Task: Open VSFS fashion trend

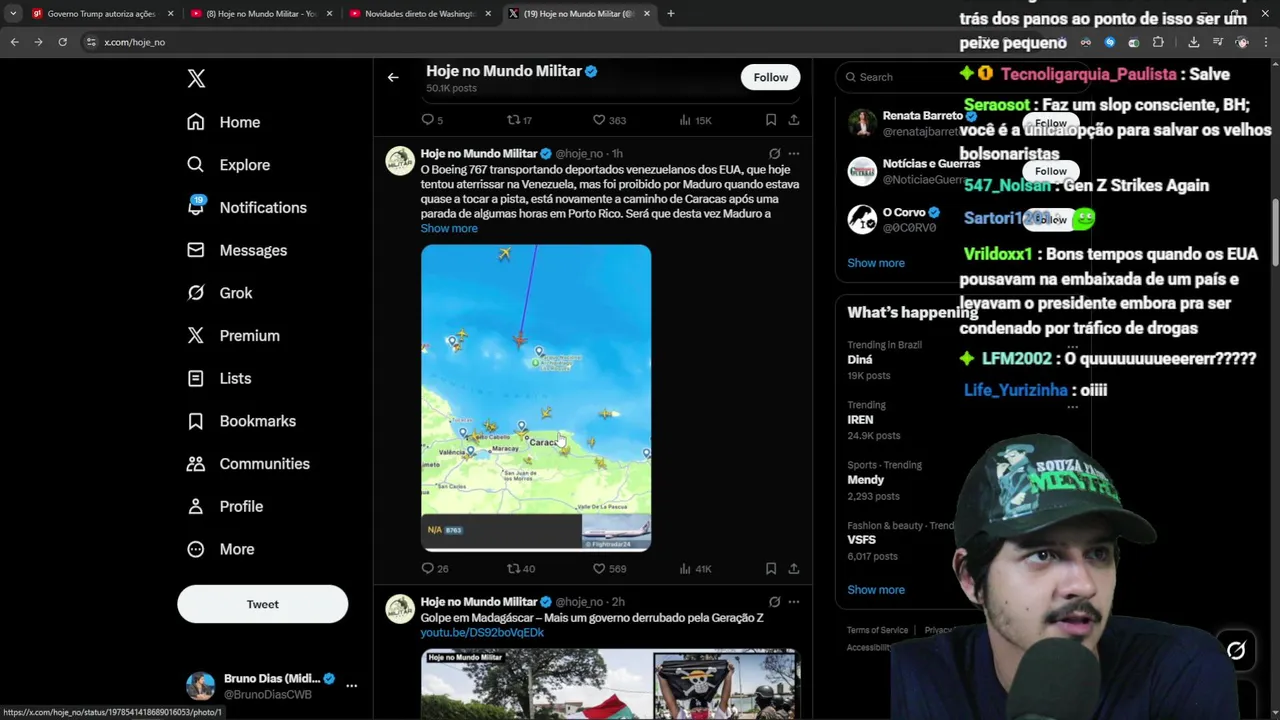Action: (861, 540)
